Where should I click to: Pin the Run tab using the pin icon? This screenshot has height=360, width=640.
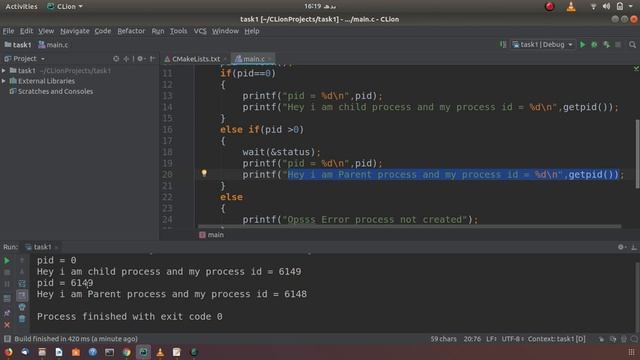click(7, 313)
